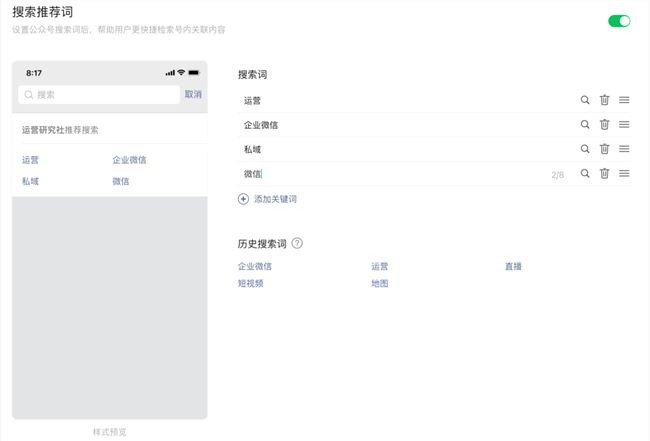Click the preview phone search box
The width and height of the screenshot is (650, 441).
coord(99,94)
